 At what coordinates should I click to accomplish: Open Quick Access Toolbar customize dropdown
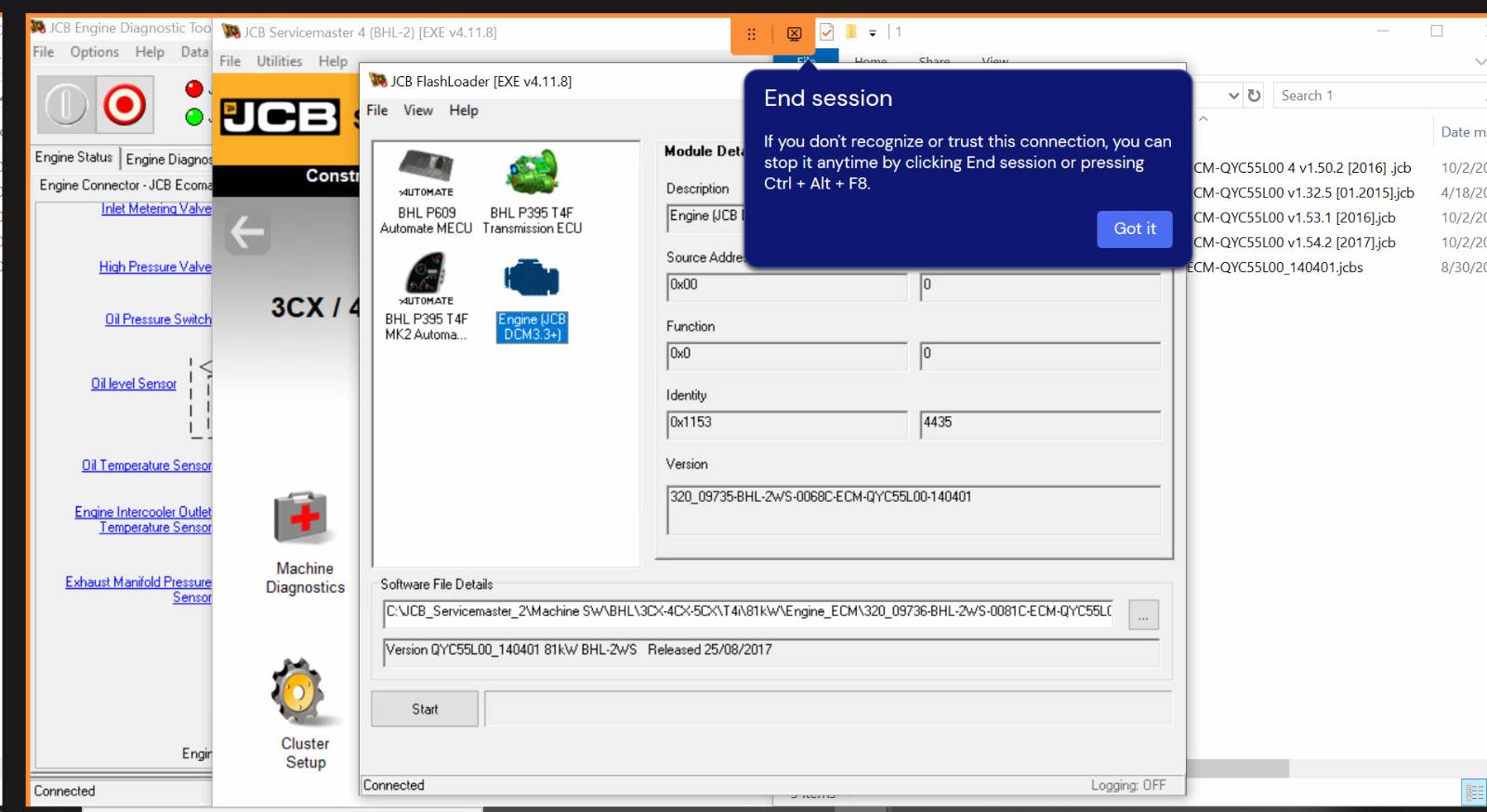tap(872, 33)
